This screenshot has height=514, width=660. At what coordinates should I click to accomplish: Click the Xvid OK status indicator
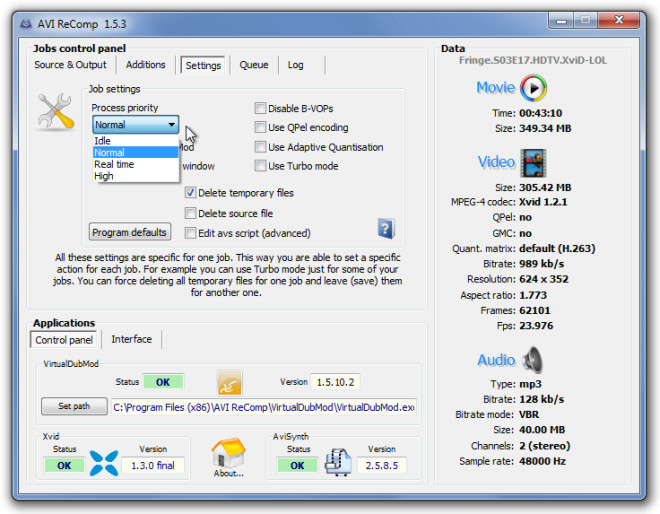(x=64, y=466)
